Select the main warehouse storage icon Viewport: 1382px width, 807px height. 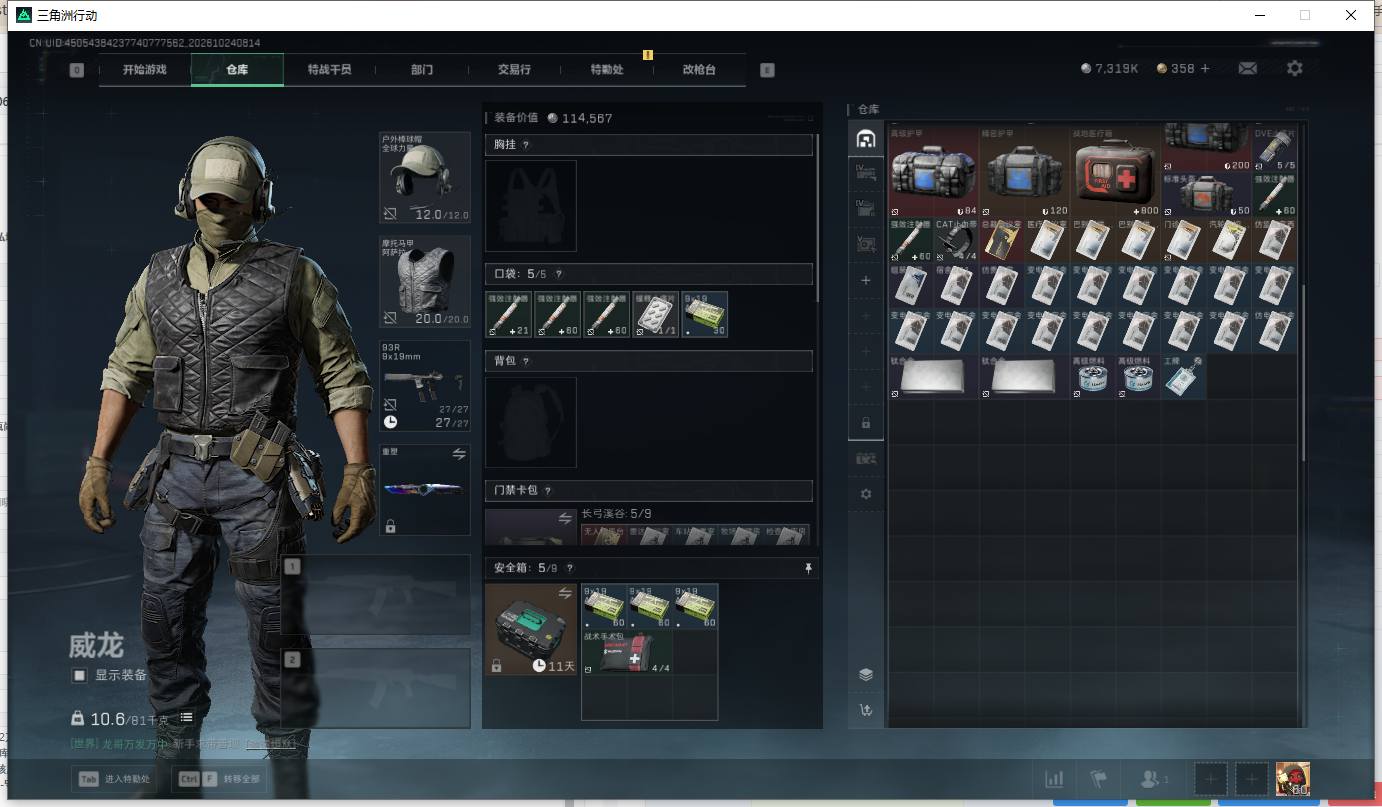pos(866,139)
